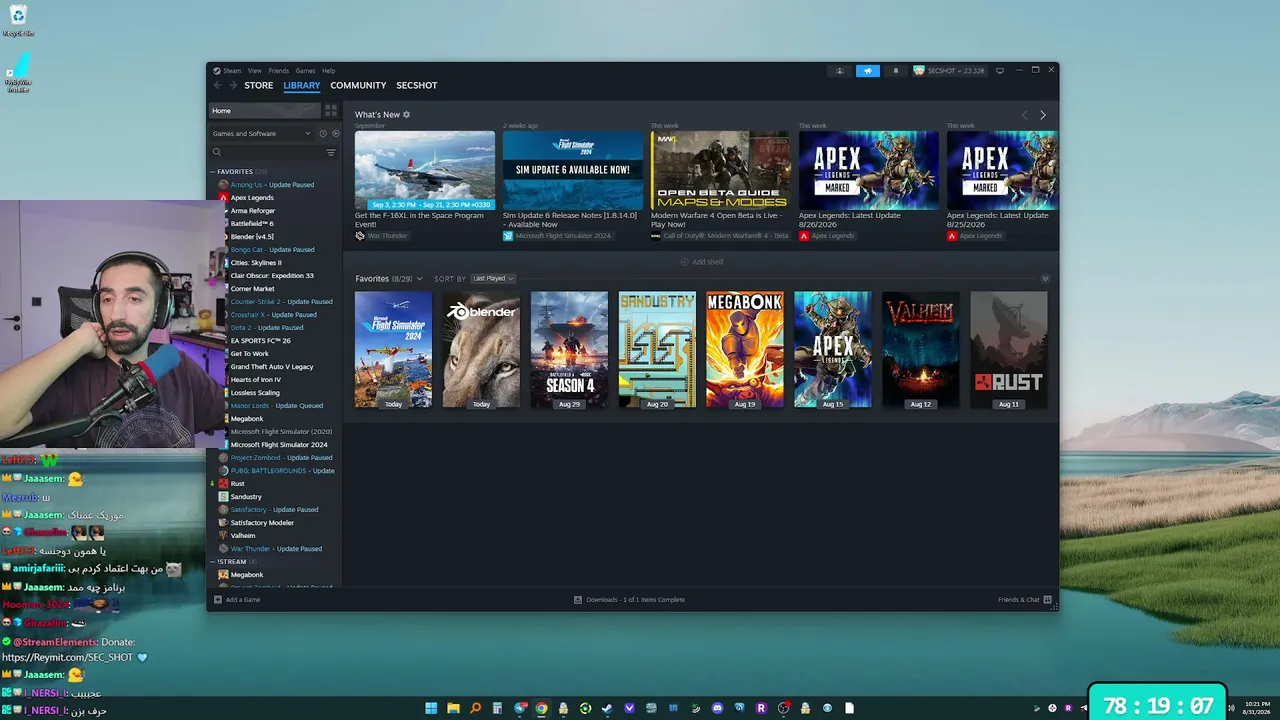Select Lossless Scaling in the sidebar
This screenshot has width=1280, height=720.
coord(255,393)
